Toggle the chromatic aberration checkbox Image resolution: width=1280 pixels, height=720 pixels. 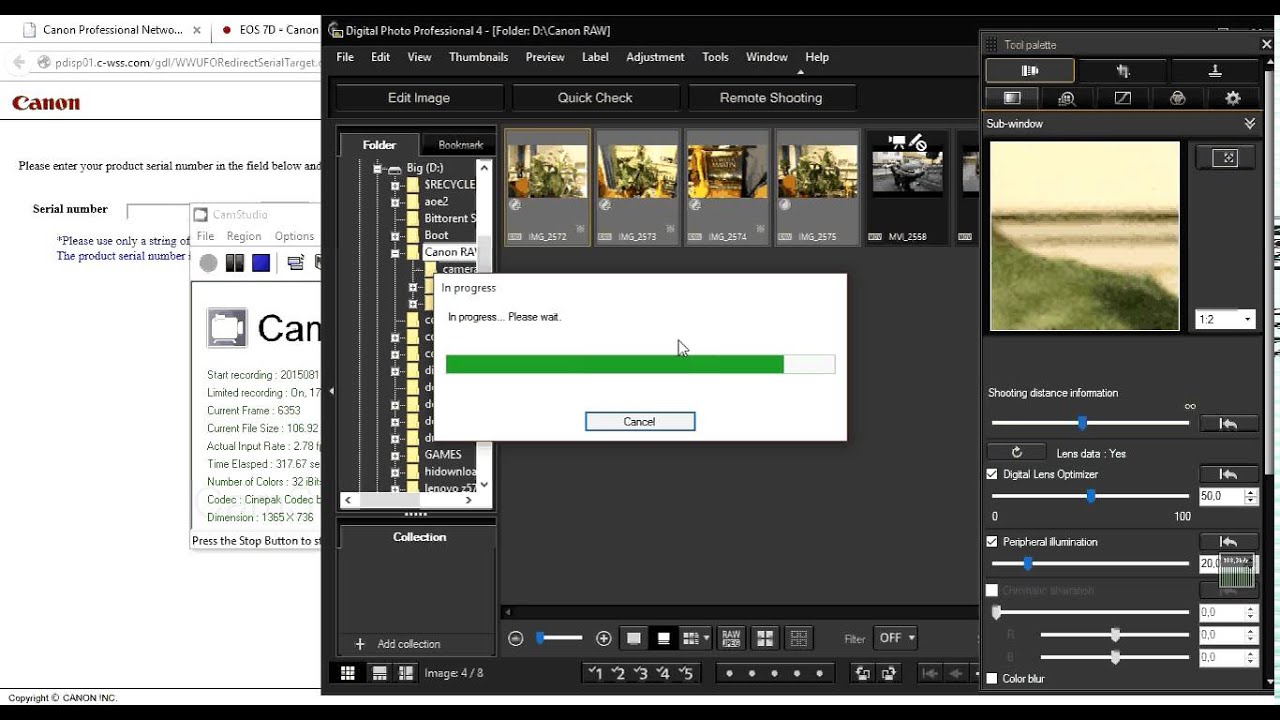point(992,590)
